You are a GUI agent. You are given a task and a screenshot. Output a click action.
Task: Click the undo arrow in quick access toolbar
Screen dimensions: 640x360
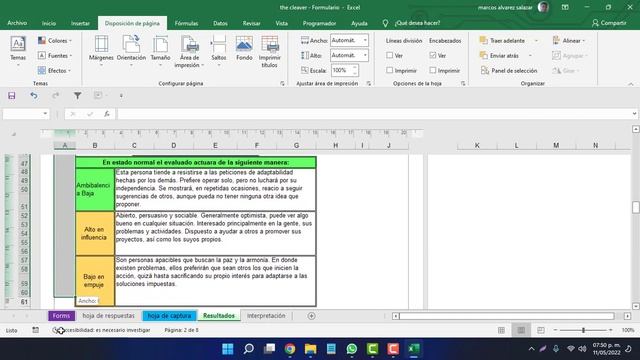pos(33,96)
